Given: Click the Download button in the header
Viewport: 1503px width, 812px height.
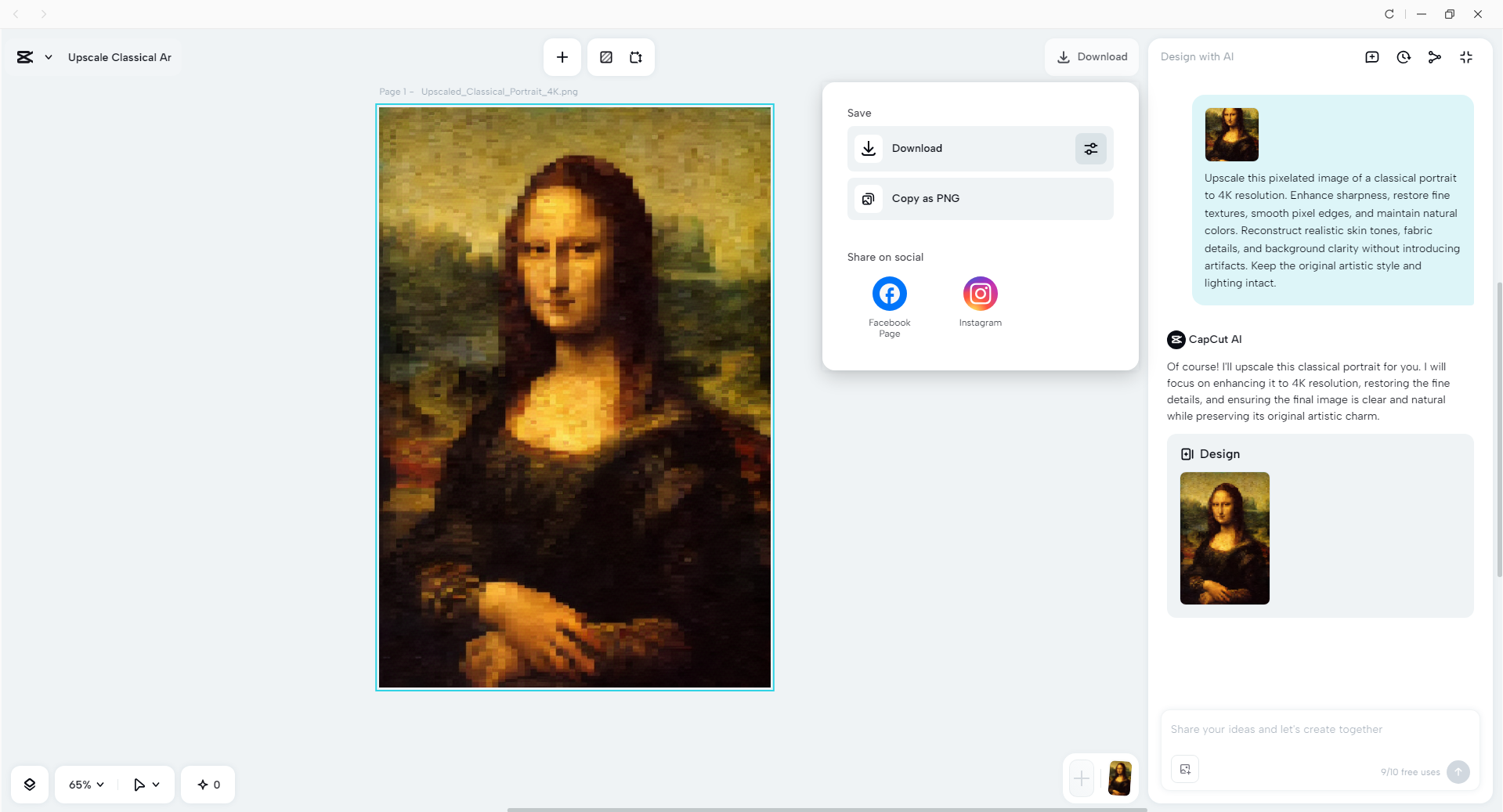Looking at the screenshot, I should (x=1091, y=56).
